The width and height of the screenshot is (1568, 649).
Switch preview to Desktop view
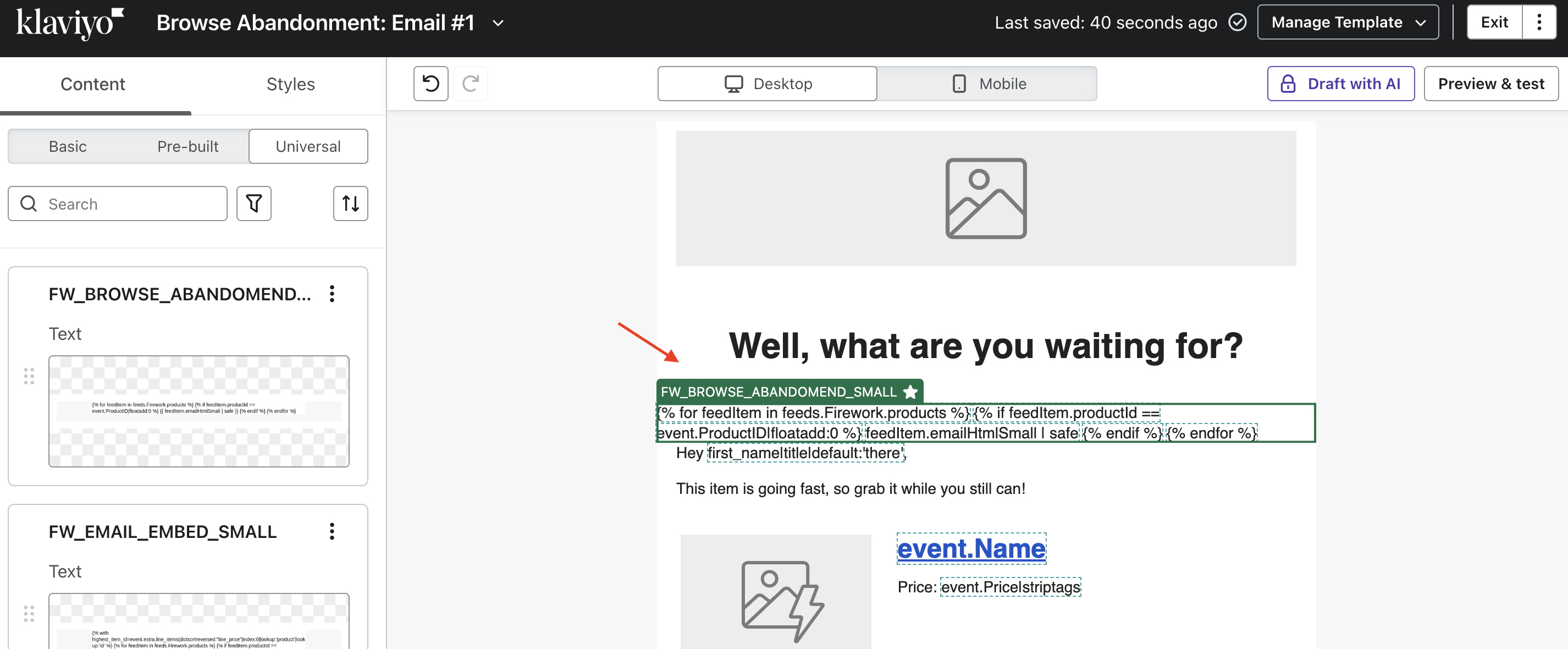[767, 84]
